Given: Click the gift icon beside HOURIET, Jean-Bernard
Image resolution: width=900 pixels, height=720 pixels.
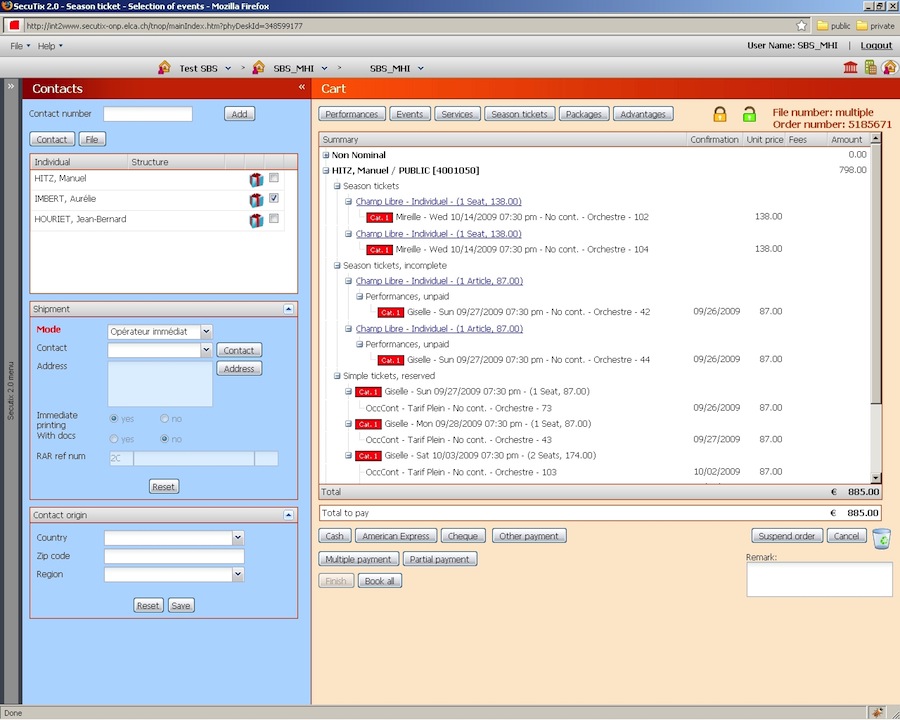Looking at the screenshot, I should click(256, 220).
